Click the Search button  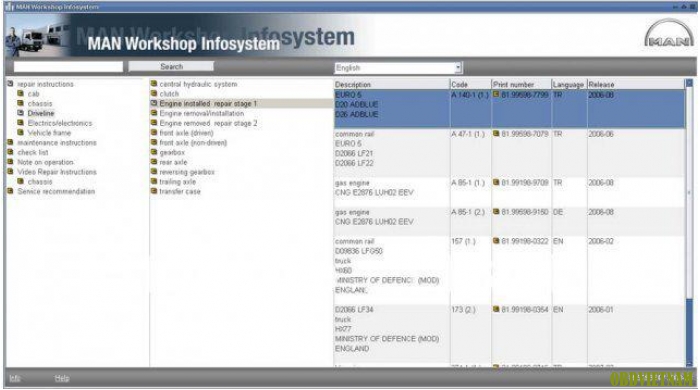pyautogui.click(x=171, y=66)
